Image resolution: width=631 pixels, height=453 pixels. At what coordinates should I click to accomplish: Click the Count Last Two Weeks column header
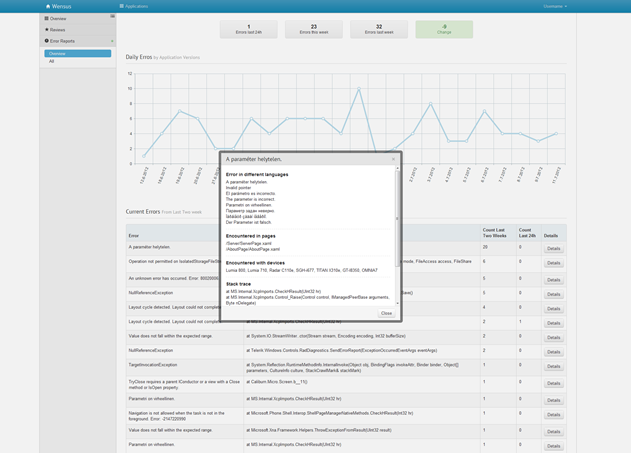pyautogui.click(x=493, y=233)
